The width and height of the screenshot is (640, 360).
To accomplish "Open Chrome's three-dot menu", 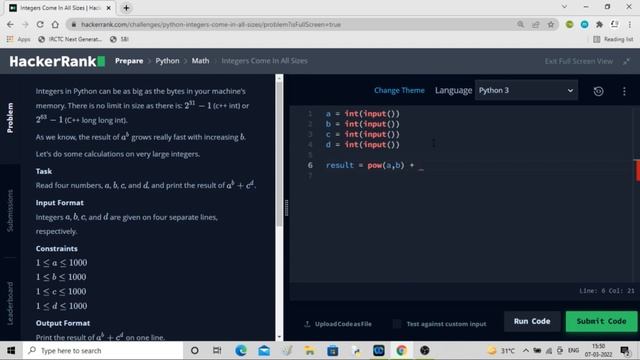I will coord(630,24).
